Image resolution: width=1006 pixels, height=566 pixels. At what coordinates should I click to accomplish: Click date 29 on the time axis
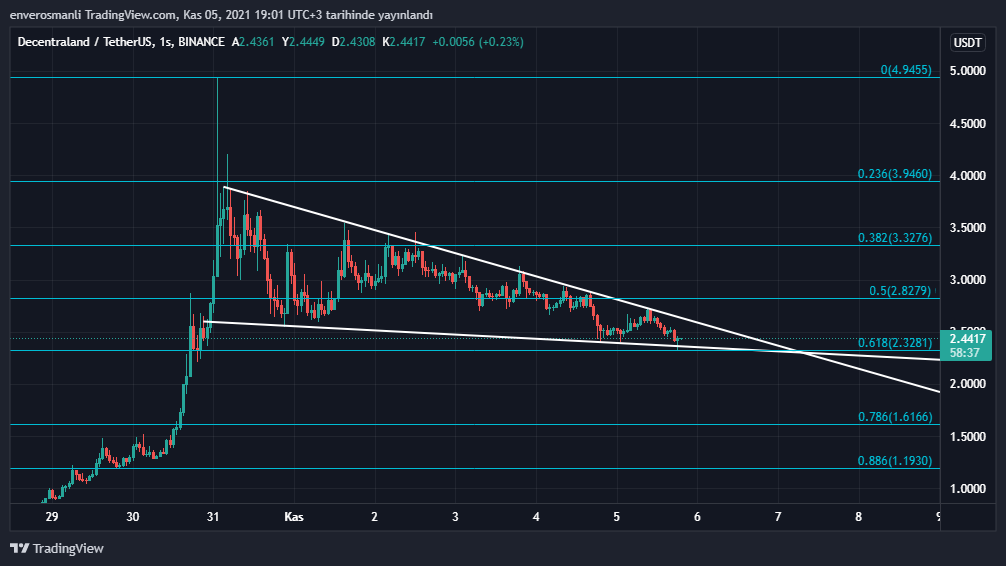[52, 517]
